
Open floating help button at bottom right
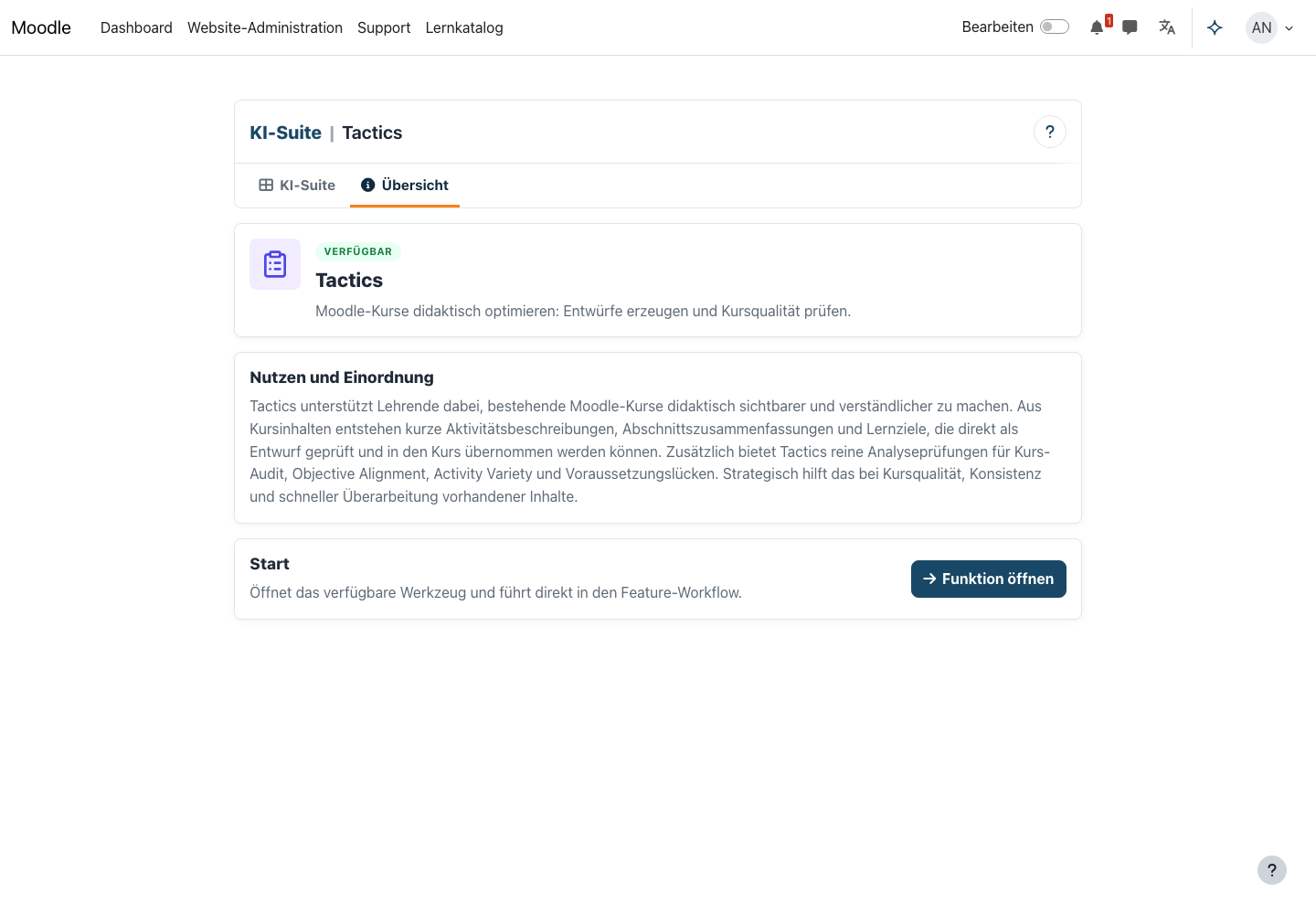[1272, 870]
